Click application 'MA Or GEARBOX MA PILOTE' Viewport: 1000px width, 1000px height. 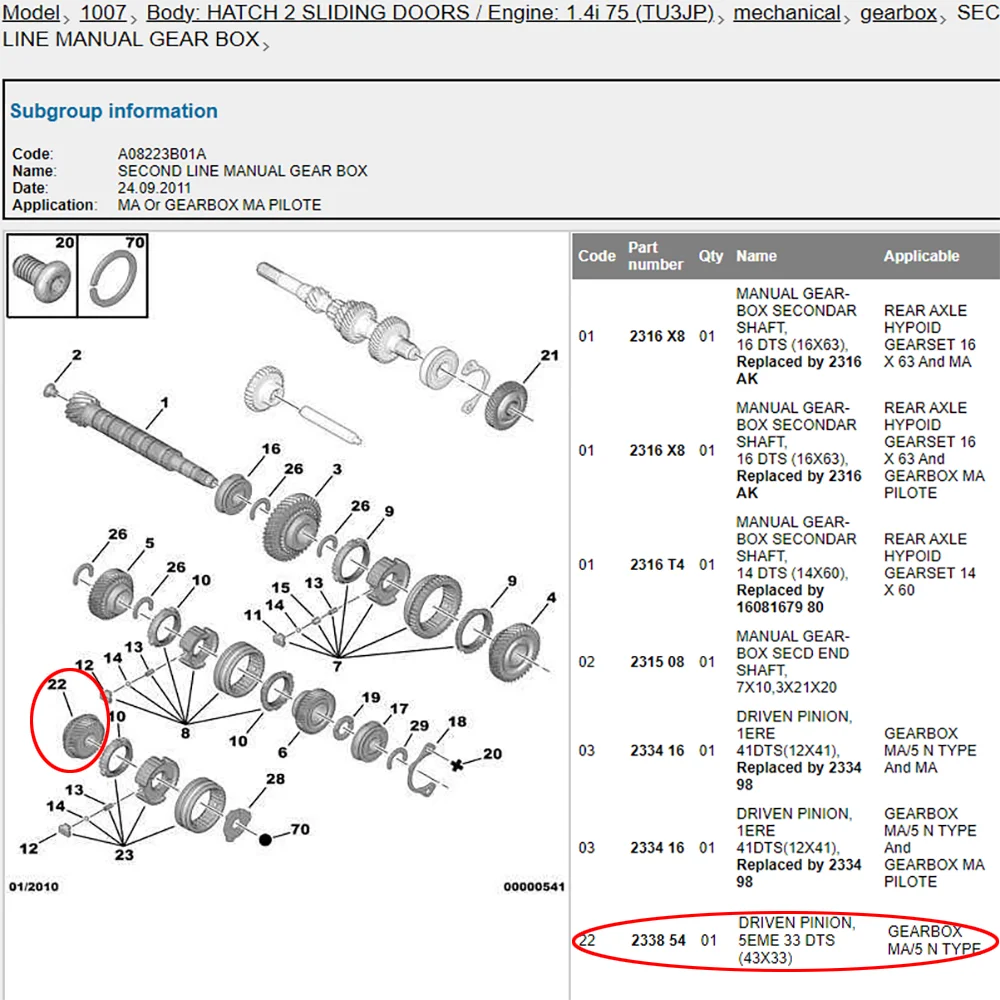(219, 205)
